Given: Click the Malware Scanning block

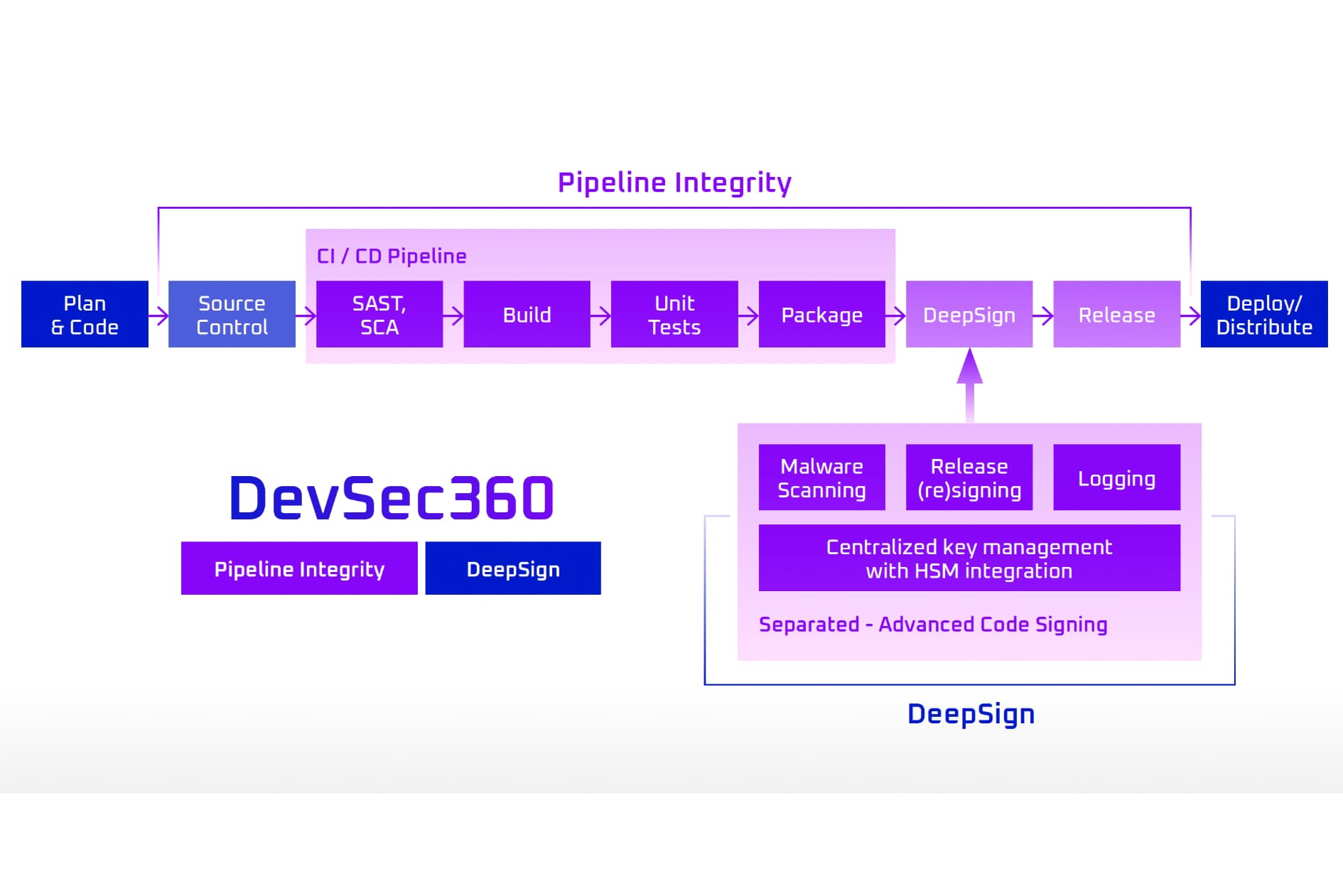Looking at the screenshot, I should point(821,477).
